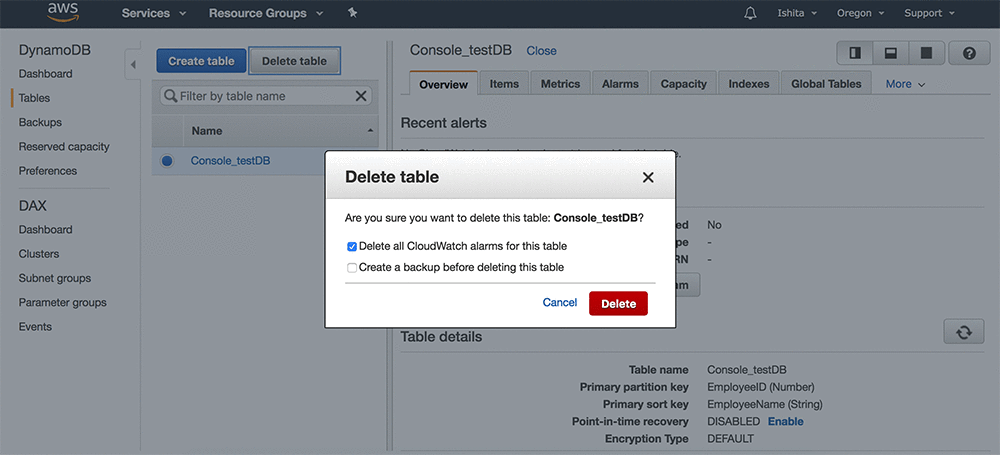
Task: Click the Delete table button
Action: click(x=294, y=61)
